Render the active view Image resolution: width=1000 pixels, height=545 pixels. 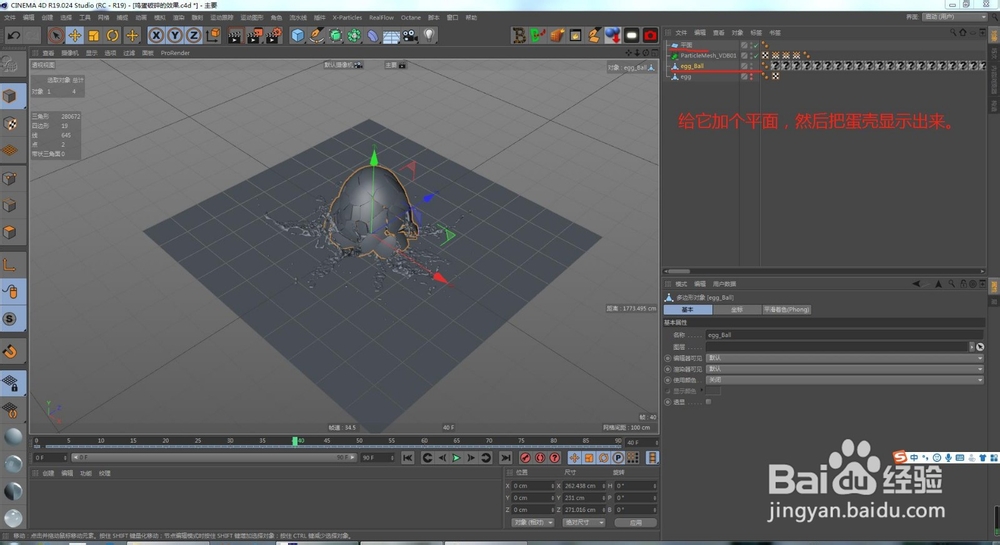point(235,36)
